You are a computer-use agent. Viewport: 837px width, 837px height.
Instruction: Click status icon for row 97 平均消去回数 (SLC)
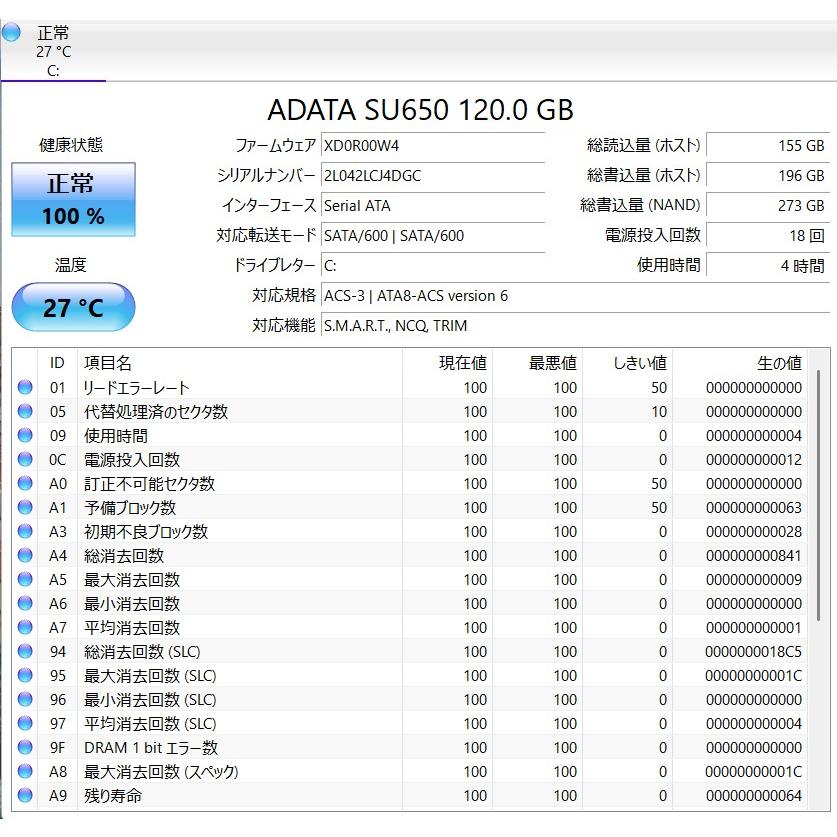25,723
